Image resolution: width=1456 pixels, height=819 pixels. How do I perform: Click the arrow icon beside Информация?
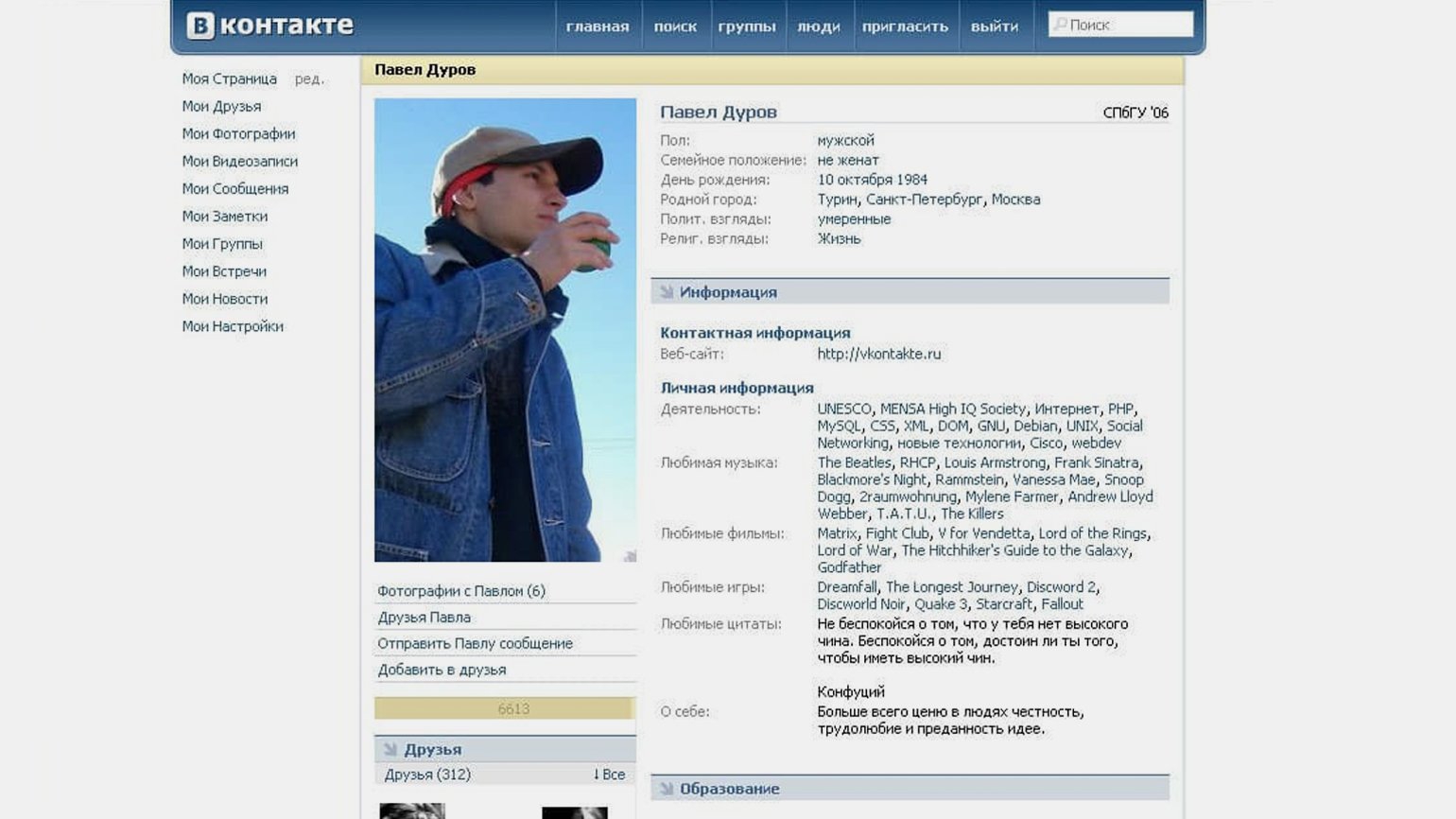click(x=667, y=292)
